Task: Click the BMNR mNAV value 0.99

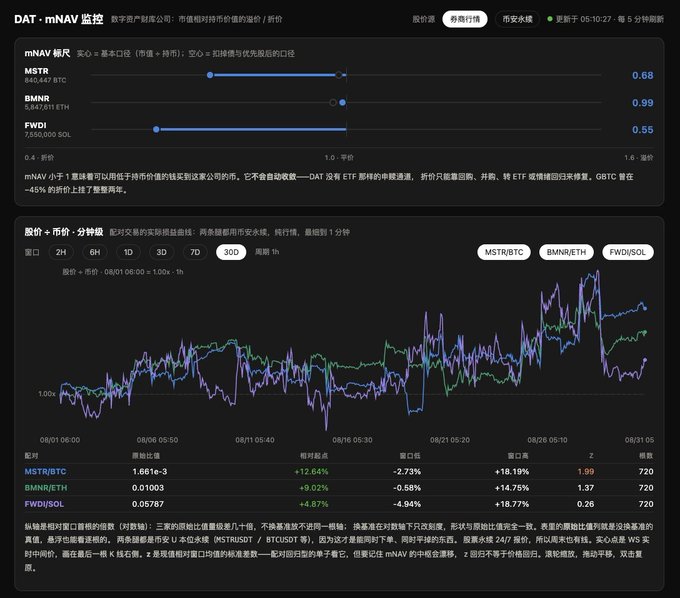Action: [642, 103]
